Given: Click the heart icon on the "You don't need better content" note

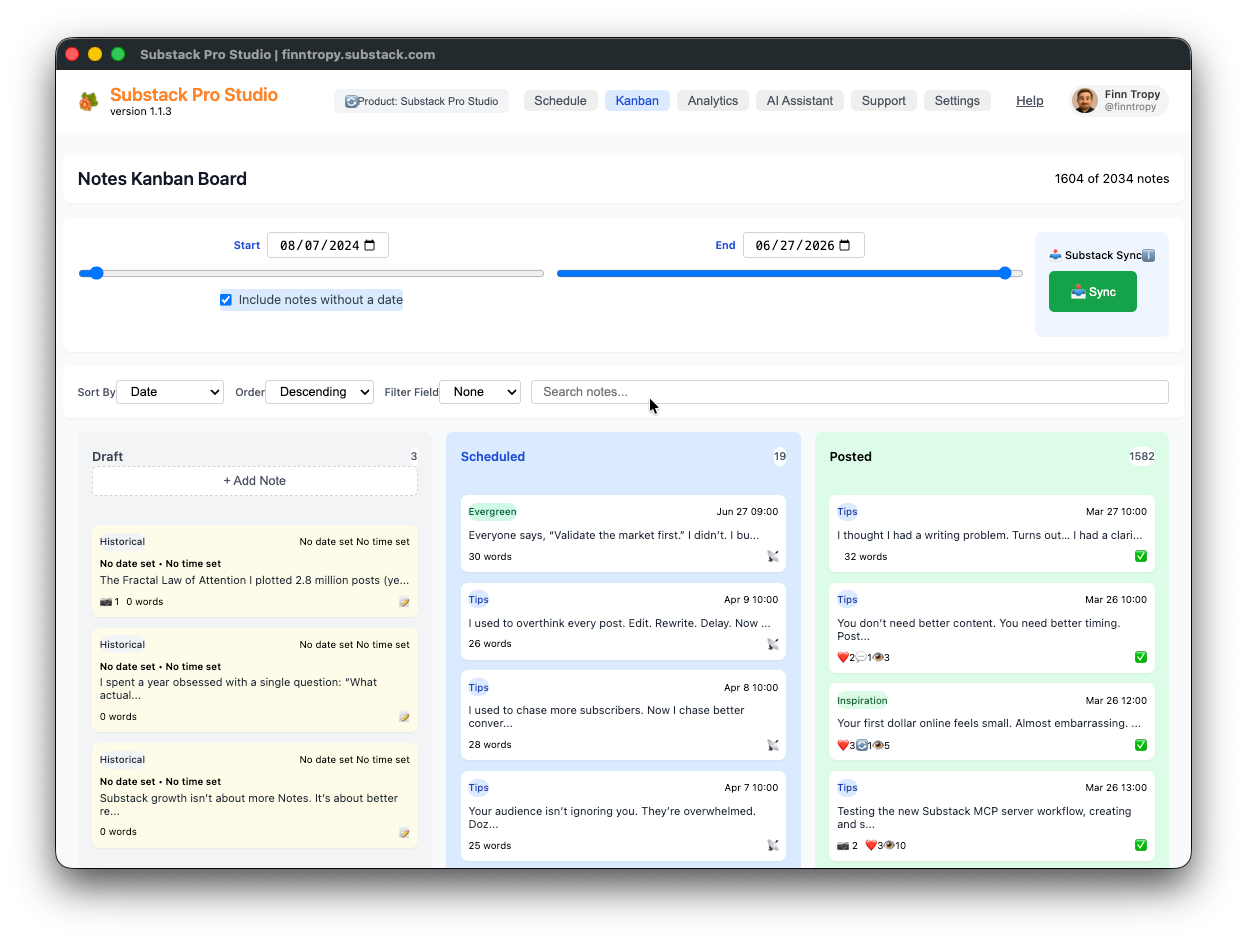Looking at the screenshot, I should pyautogui.click(x=843, y=657).
